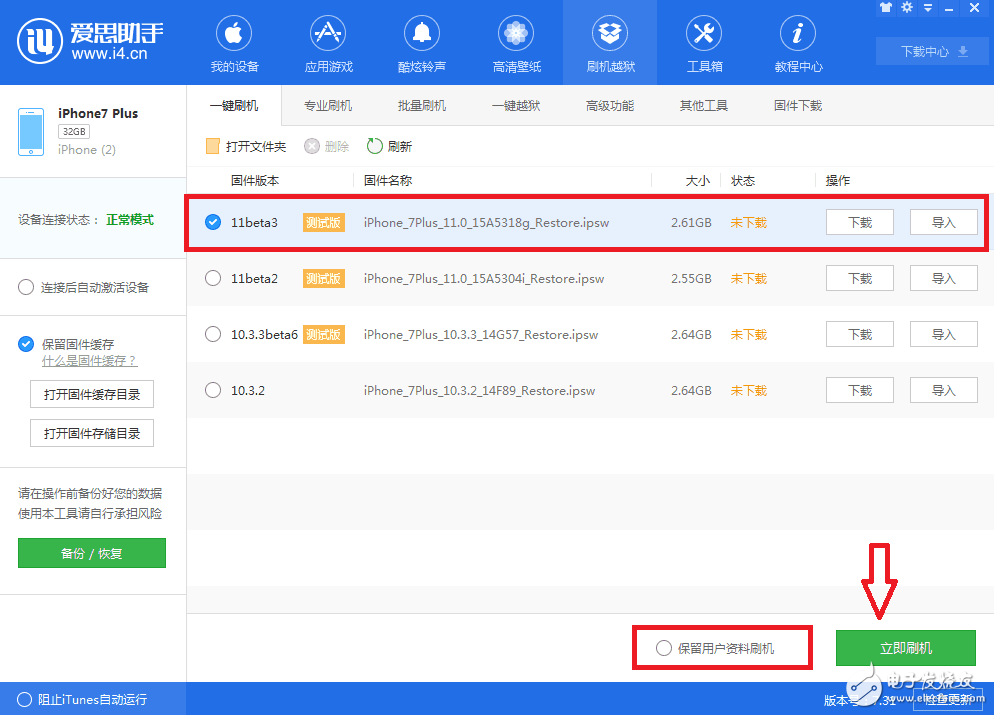Screen dimensions: 994x715
Task: Click 下载 for 11beta3 firmware
Action: point(859,222)
